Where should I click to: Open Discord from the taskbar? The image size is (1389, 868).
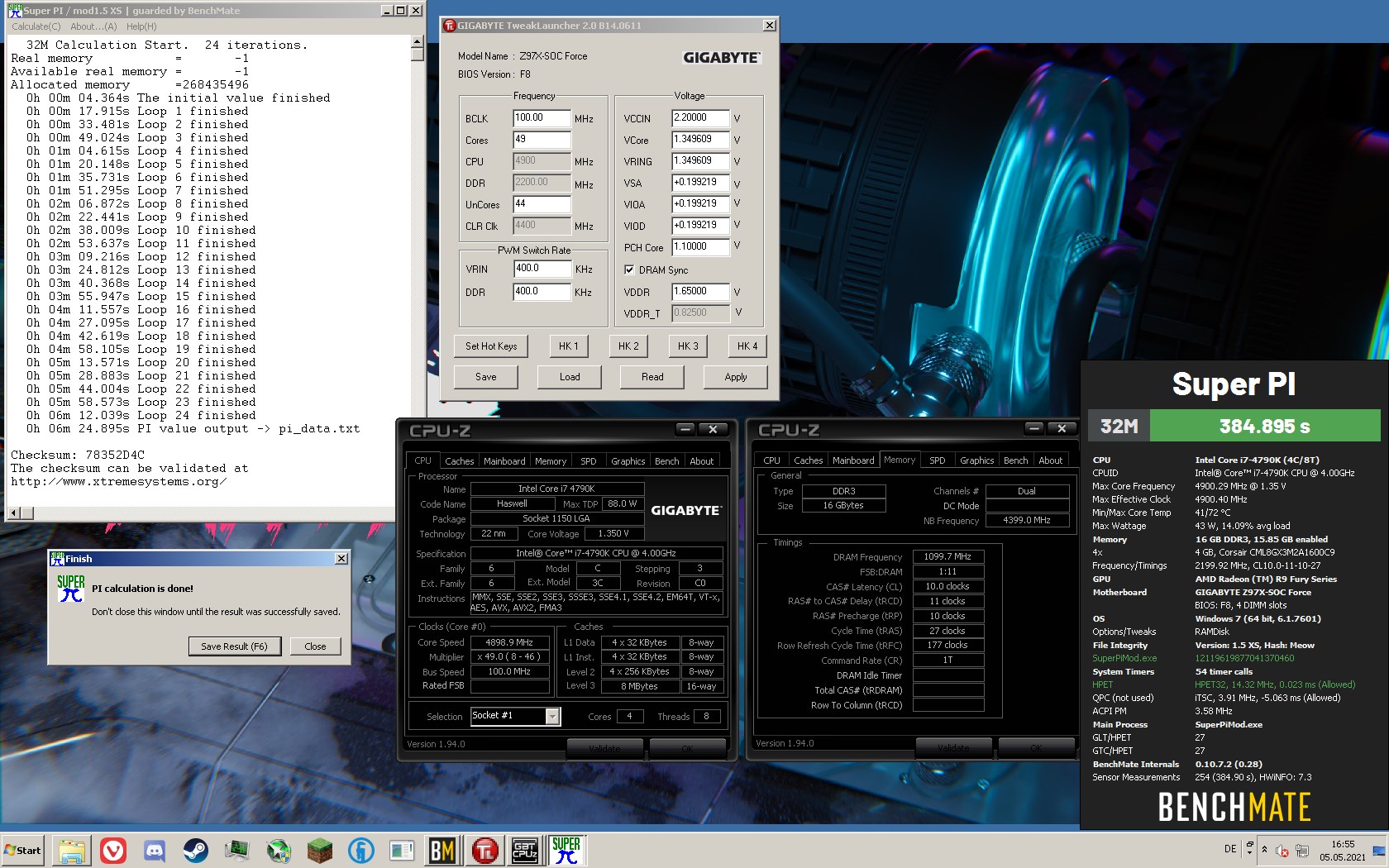[155, 850]
